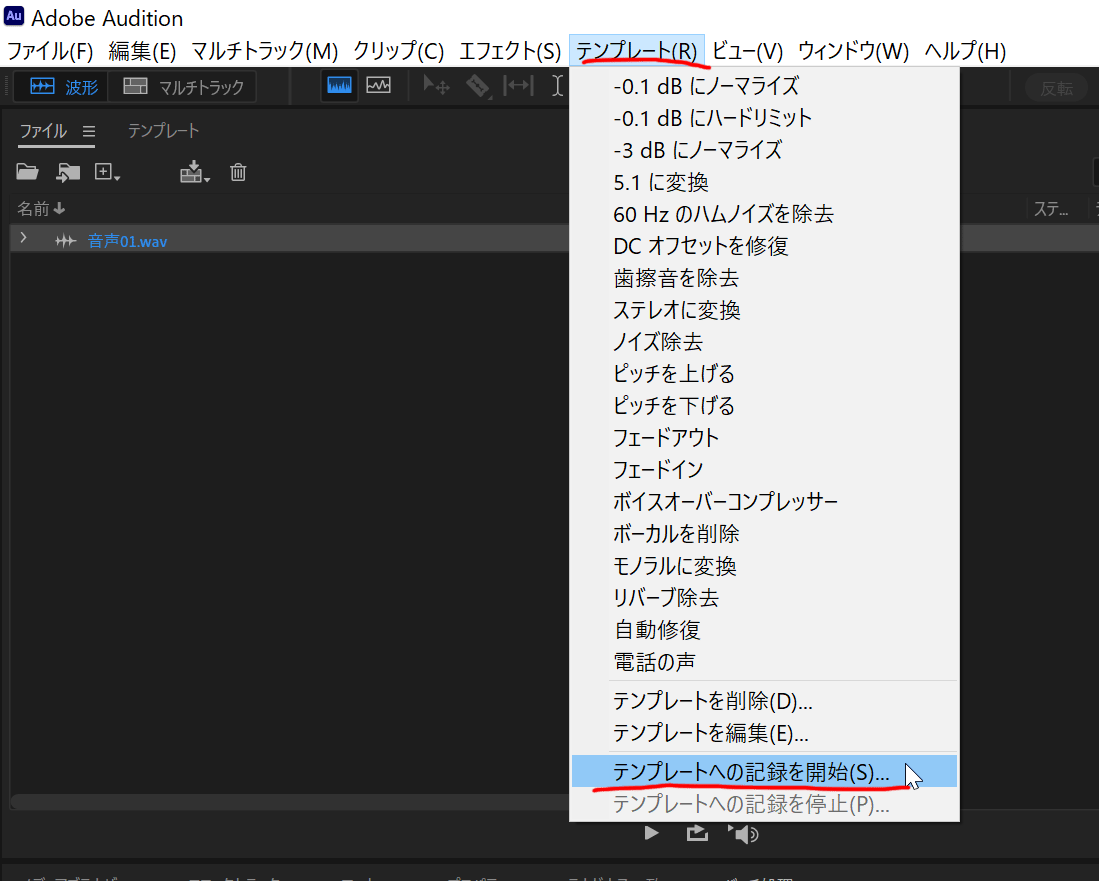1099x881 pixels.
Task: Switch to 波形 (Waveform) editor view
Action: click(60, 86)
